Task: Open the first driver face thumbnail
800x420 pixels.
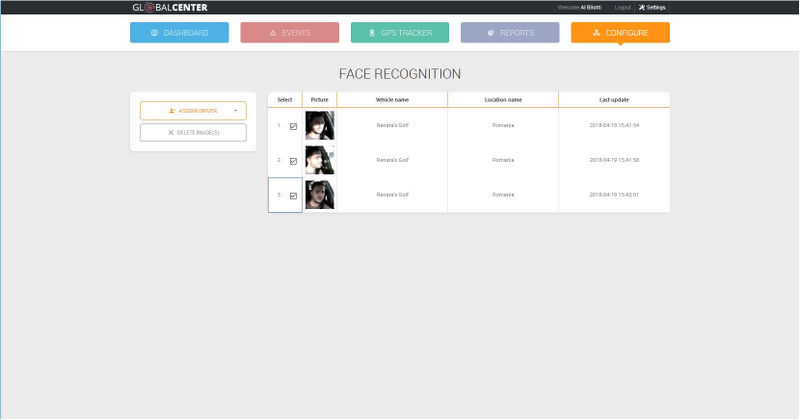Action: [x=319, y=125]
